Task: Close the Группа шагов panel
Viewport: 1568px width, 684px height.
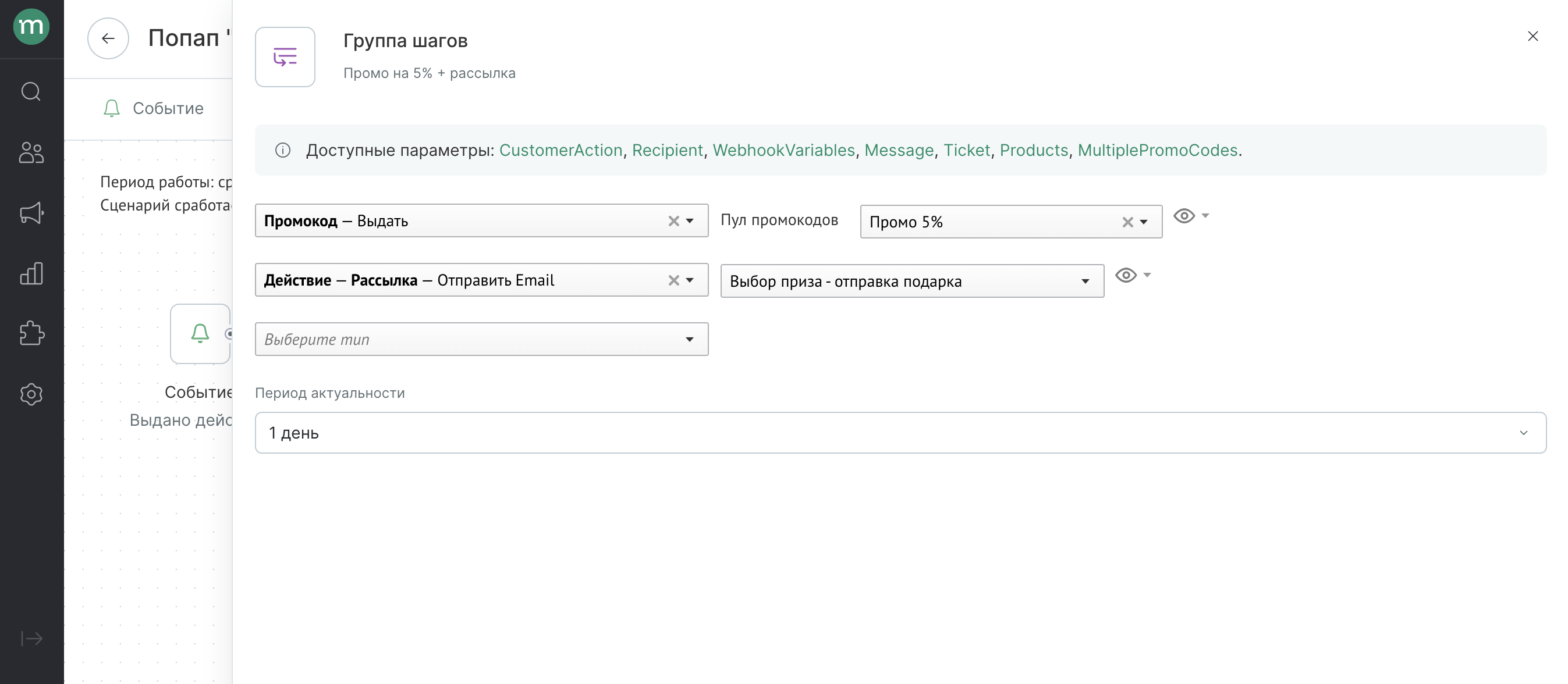Action: [1532, 36]
